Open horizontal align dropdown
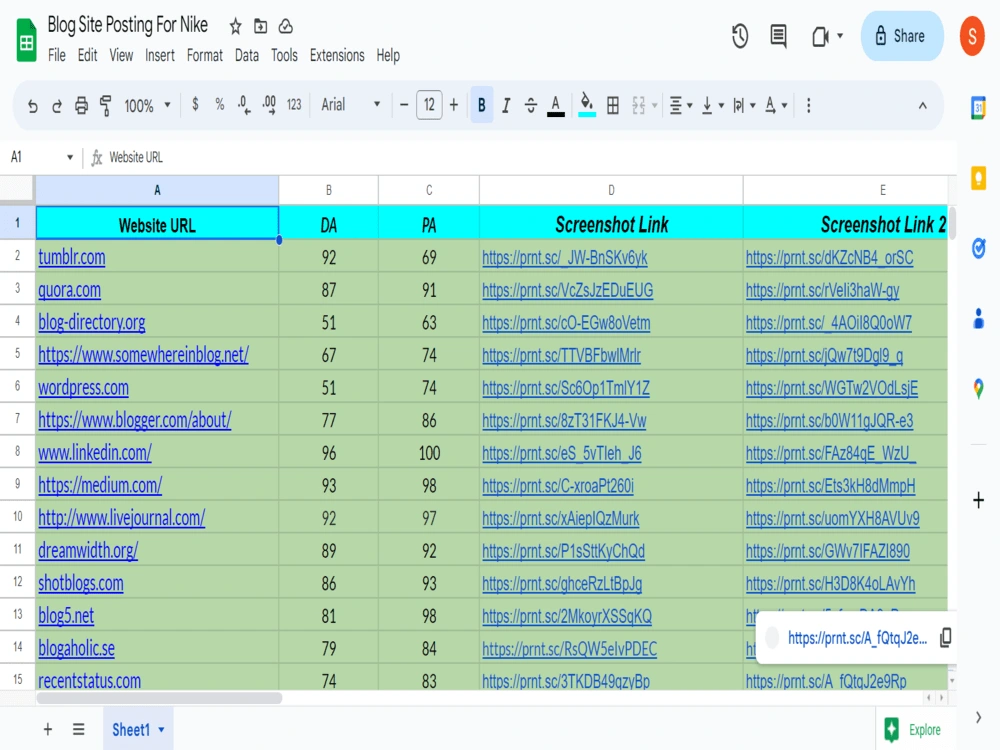 pyautogui.click(x=681, y=105)
